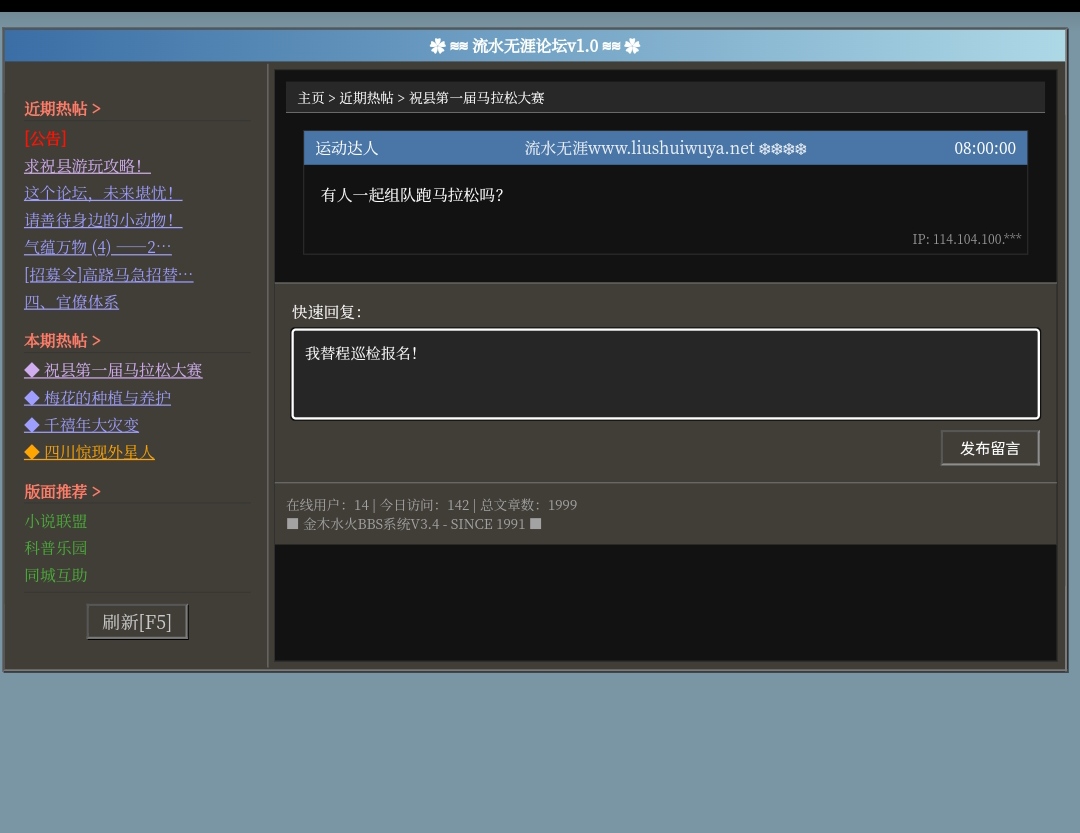Focus the 快速回复 reply text box
1080x833 pixels.
click(x=665, y=374)
